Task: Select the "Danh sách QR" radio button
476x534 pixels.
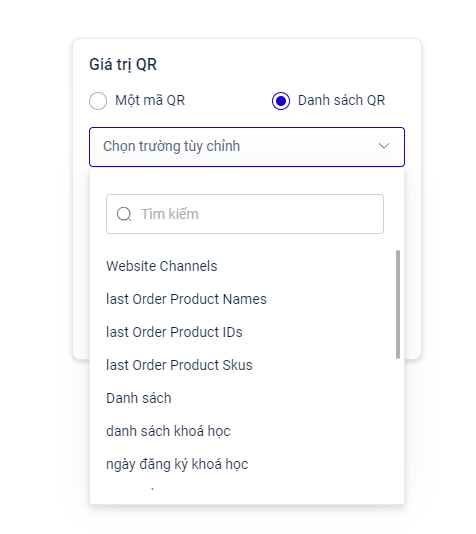Action: click(281, 101)
